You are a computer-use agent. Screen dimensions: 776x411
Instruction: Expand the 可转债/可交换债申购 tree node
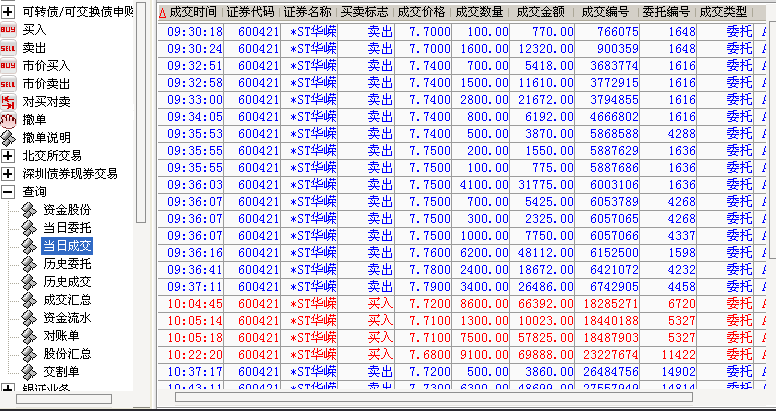(8, 12)
